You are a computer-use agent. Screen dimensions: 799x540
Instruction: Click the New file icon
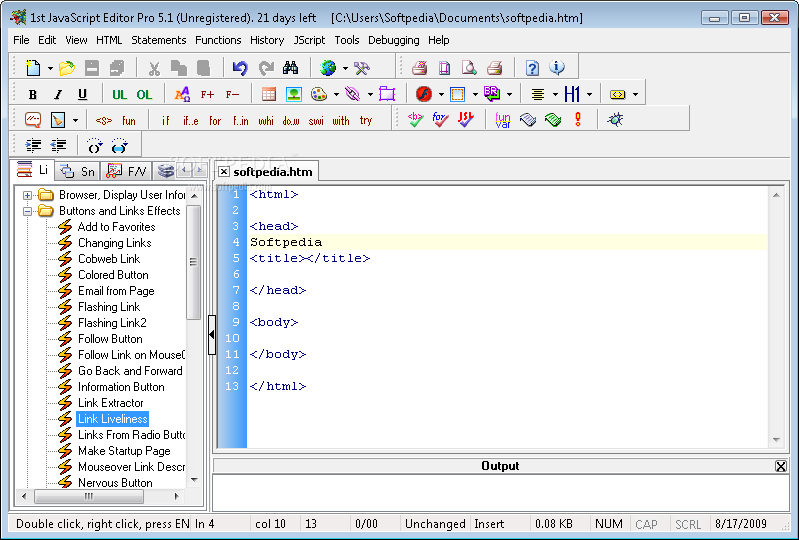pyautogui.click(x=33, y=68)
